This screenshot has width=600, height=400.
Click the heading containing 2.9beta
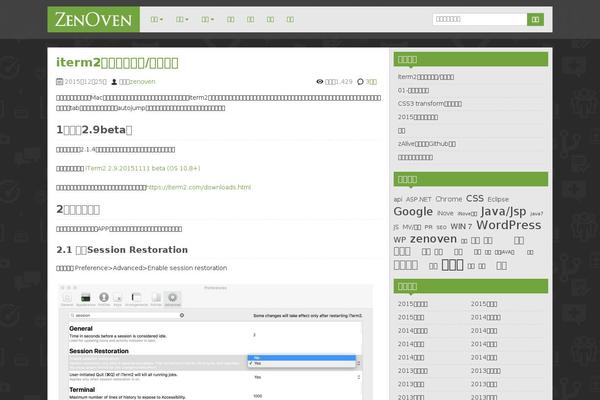pyautogui.click(x=95, y=130)
